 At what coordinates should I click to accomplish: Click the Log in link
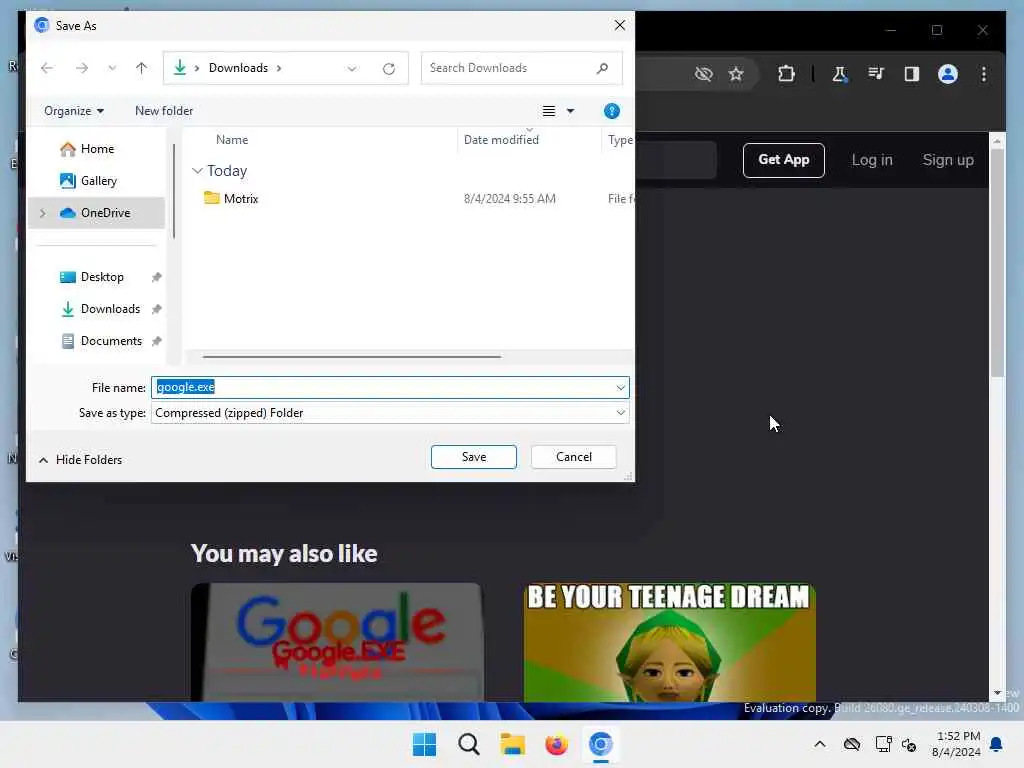click(x=872, y=160)
